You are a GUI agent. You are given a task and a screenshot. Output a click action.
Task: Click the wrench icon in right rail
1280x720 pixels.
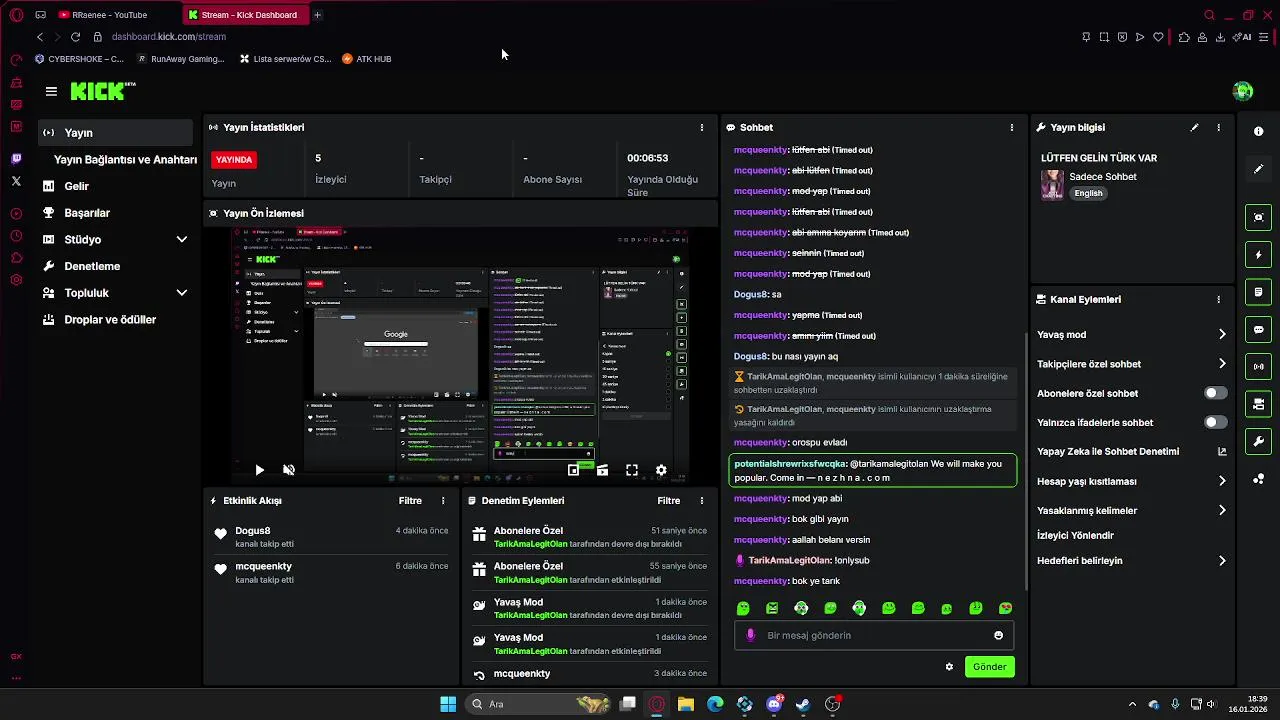[1258, 441]
